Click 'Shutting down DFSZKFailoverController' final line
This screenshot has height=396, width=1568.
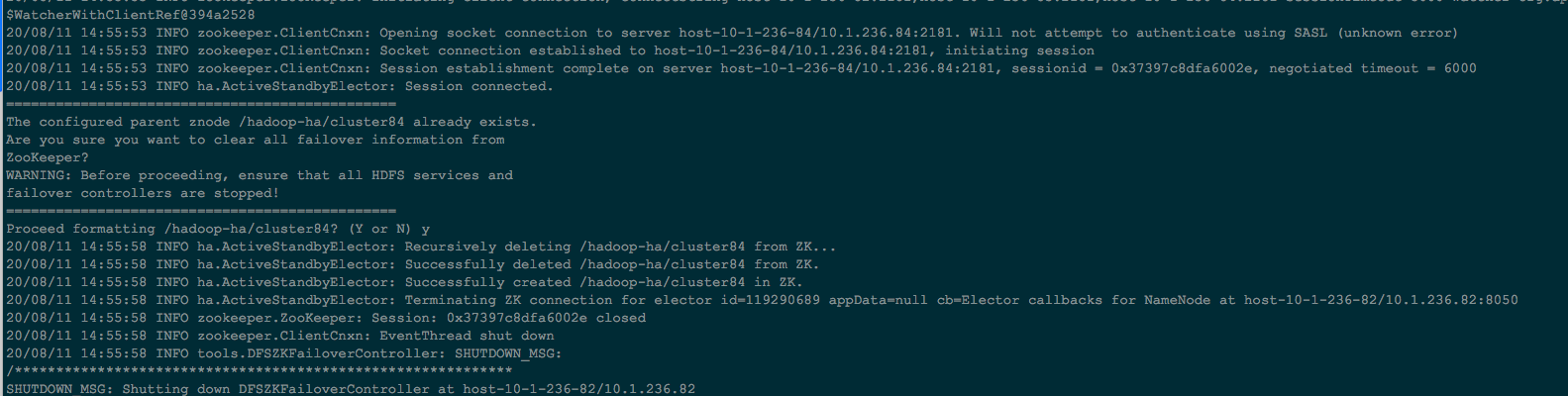pos(351,389)
